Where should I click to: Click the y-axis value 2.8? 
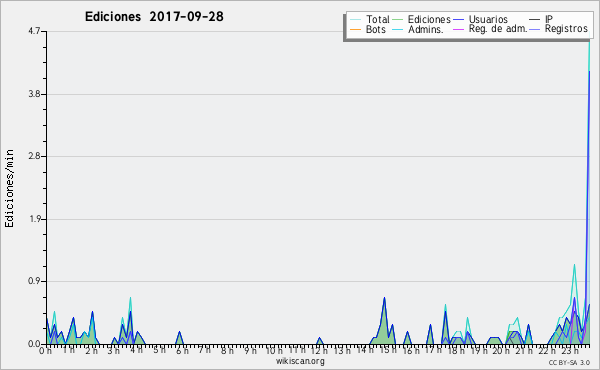point(34,156)
